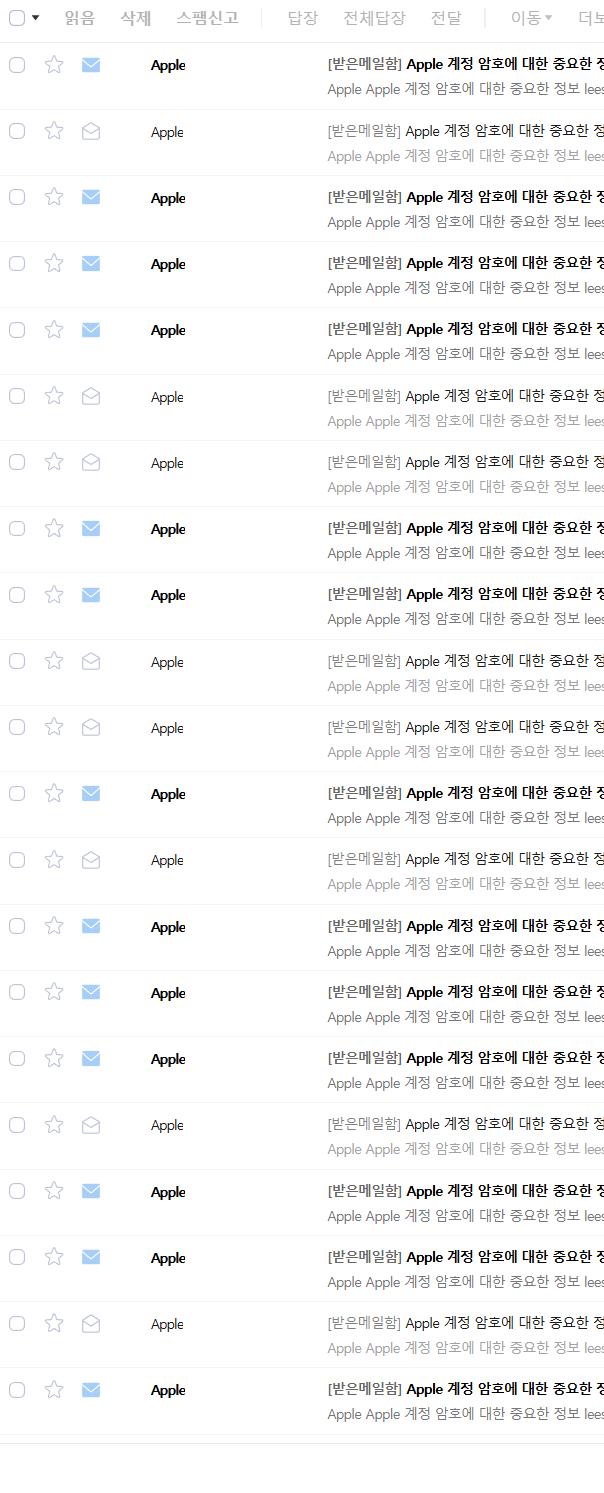Toggle the star on the second email
The width and height of the screenshot is (604, 1493).
(54, 131)
